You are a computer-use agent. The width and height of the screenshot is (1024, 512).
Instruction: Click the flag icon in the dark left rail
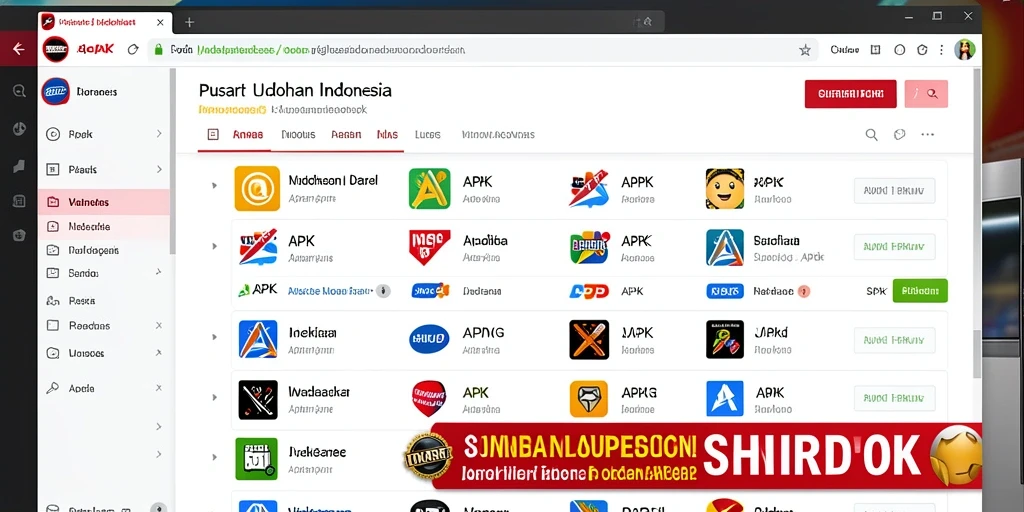click(19, 167)
